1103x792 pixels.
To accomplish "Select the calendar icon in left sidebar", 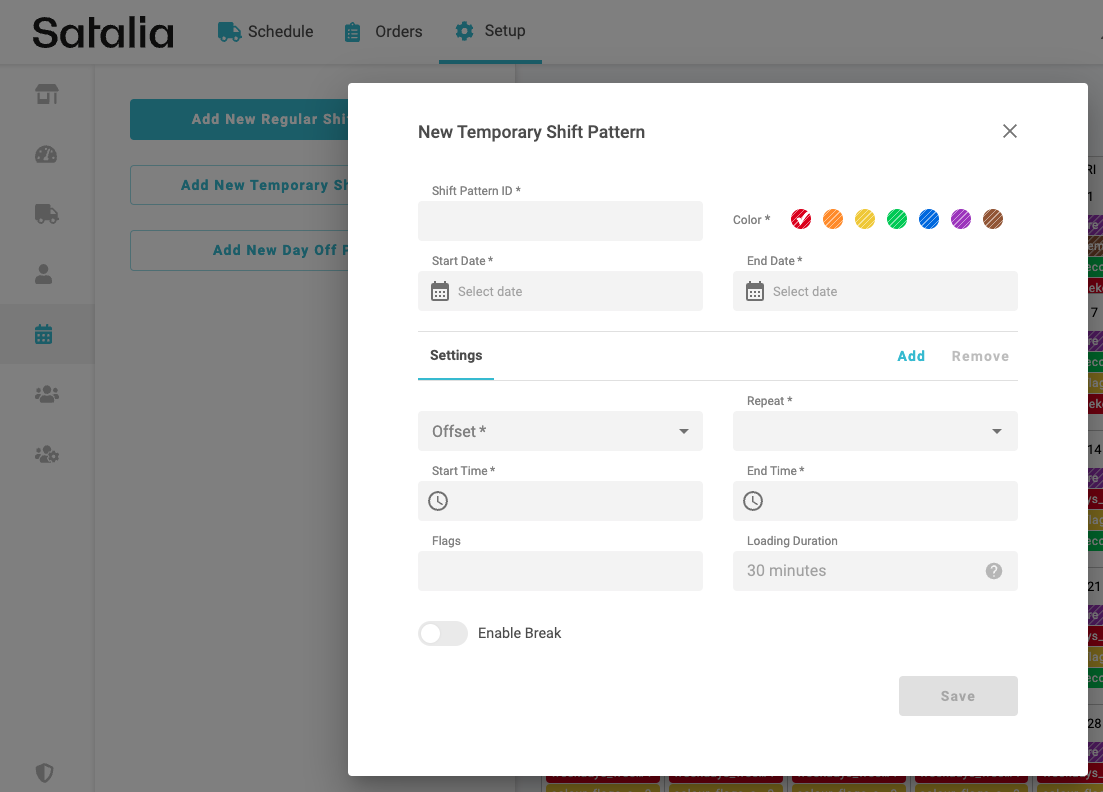I will pyautogui.click(x=44, y=334).
